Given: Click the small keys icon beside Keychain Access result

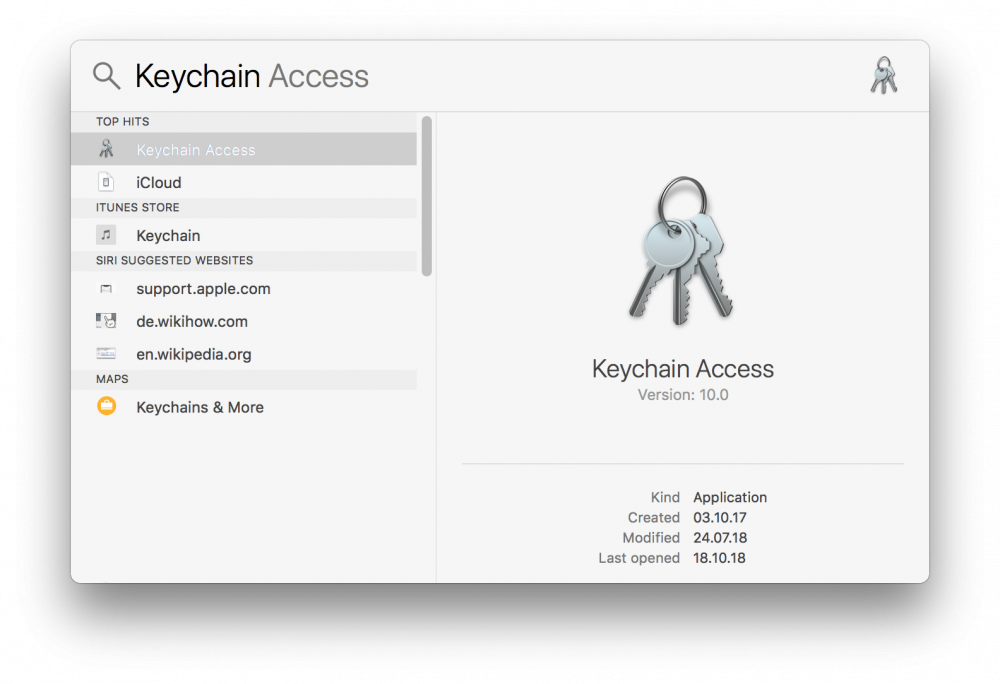Looking at the screenshot, I should pyautogui.click(x=107, y=149).
